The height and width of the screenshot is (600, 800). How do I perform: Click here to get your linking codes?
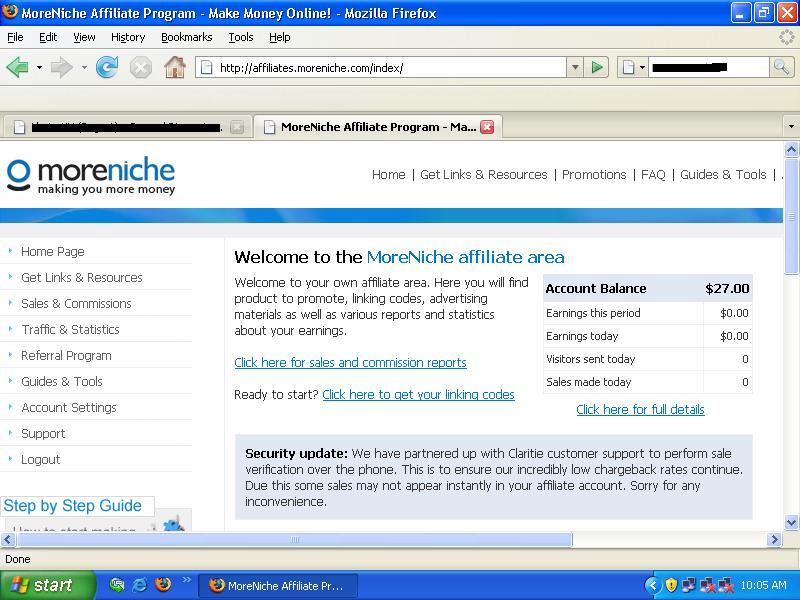(418, 394)
